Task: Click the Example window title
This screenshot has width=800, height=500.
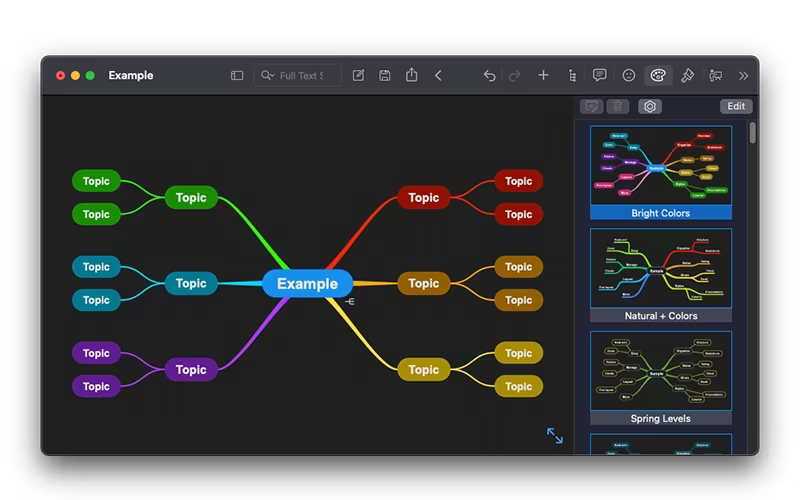Action: point(131,76)
